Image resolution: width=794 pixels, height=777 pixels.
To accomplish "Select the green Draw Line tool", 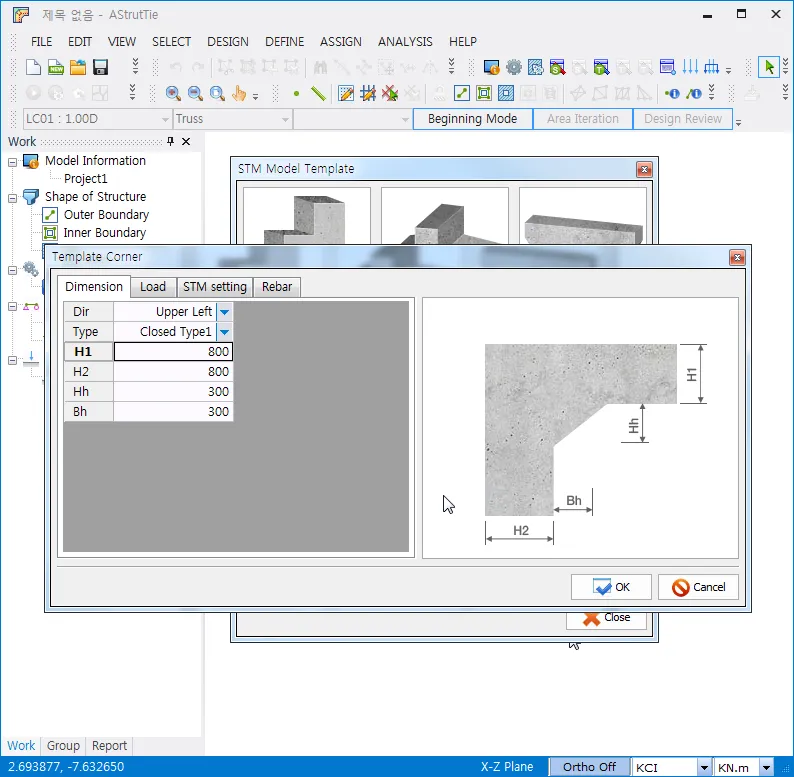I will pos(318,93).
